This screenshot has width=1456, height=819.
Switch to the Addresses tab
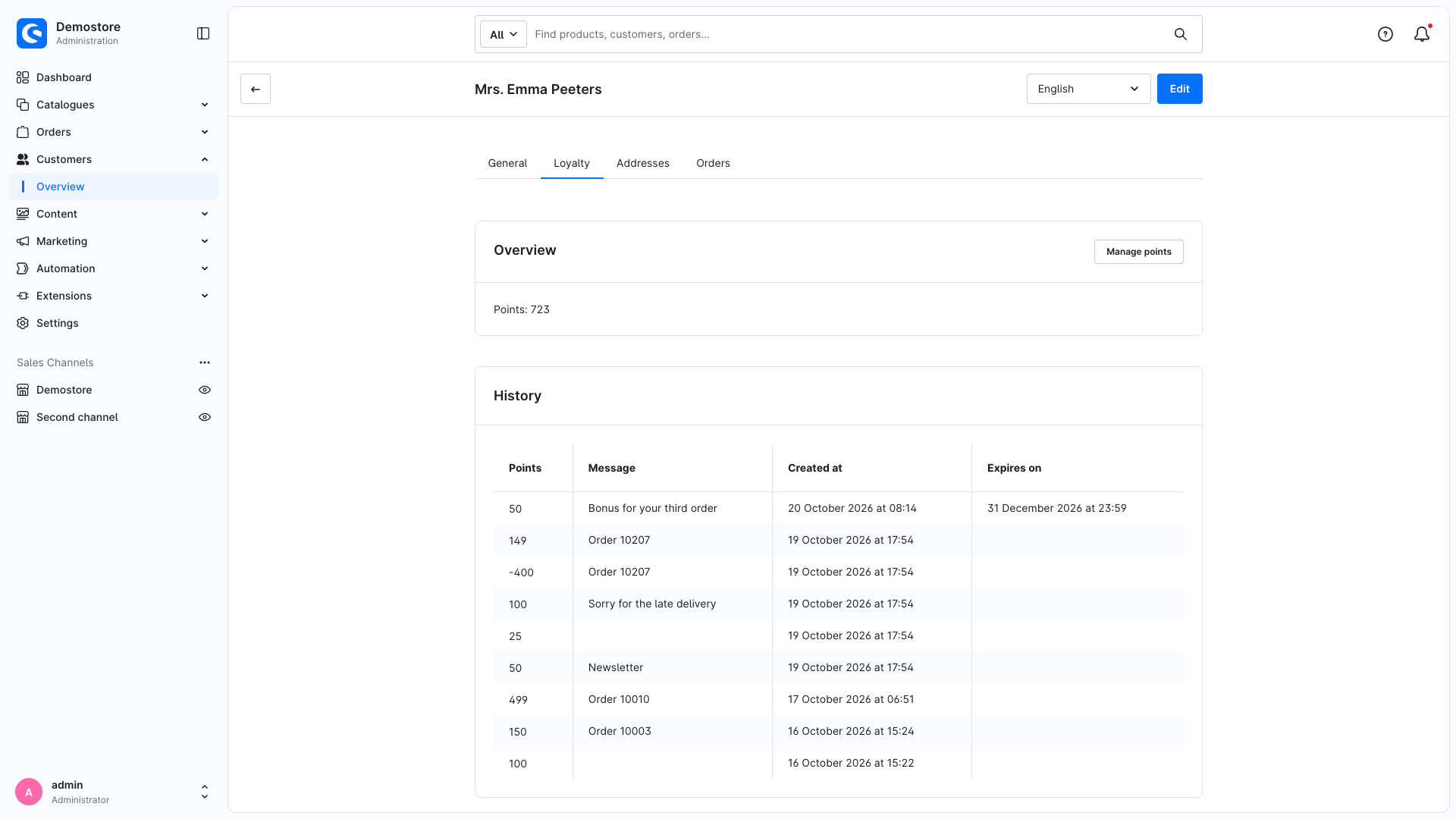coord(643,163)
